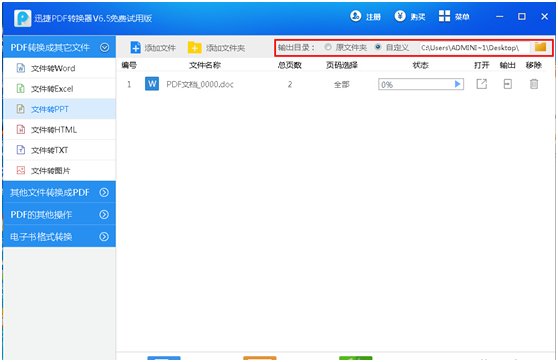Screen dimensions: 558x362
Task: Click 全部 page selection cell
Action: click(342, 84)
